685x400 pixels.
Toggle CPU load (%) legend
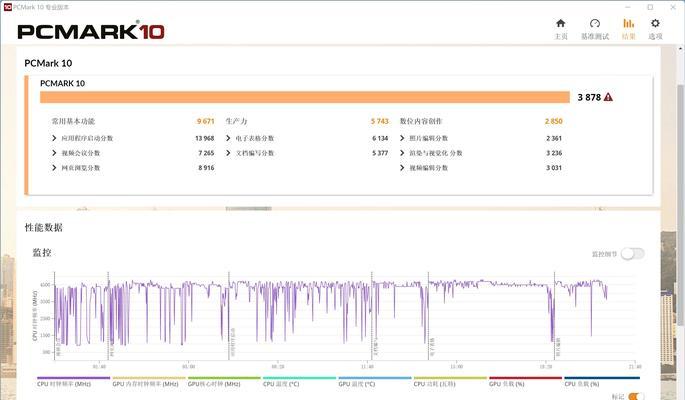[x=602, y=382]
